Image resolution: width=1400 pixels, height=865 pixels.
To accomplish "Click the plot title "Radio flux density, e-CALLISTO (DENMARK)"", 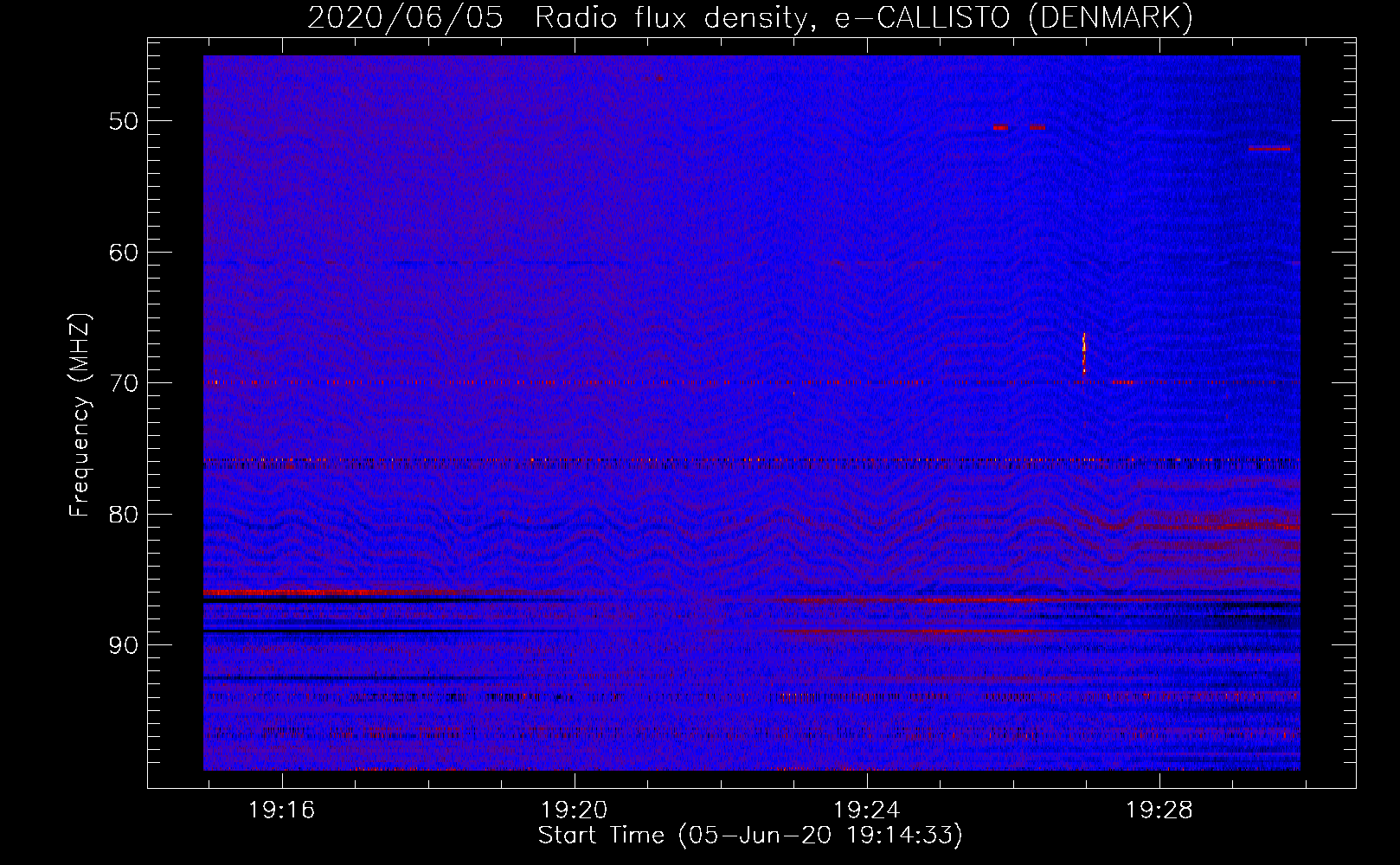I will click(x=864, y=17).
